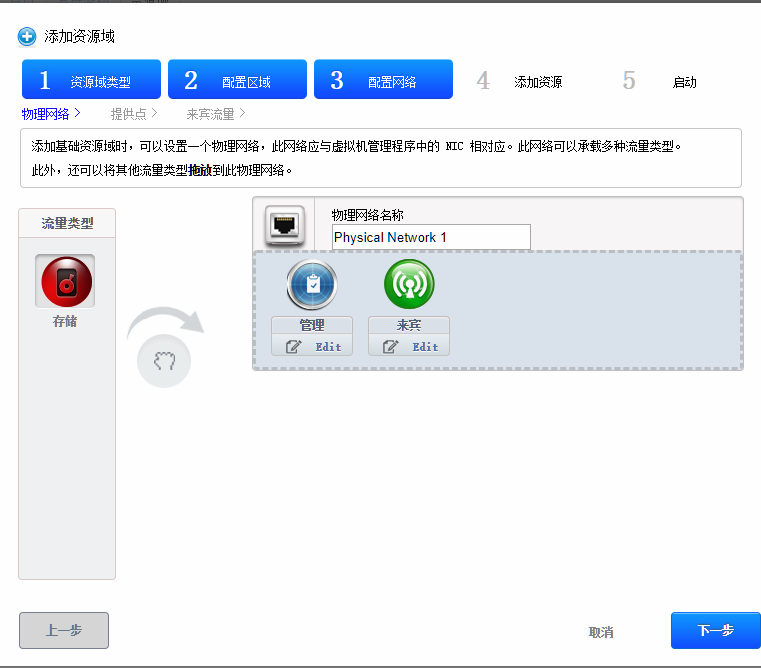Click the grab-hand drag hint icon
This screenshot has width=761, height=668.
click(x=164, y=361)
